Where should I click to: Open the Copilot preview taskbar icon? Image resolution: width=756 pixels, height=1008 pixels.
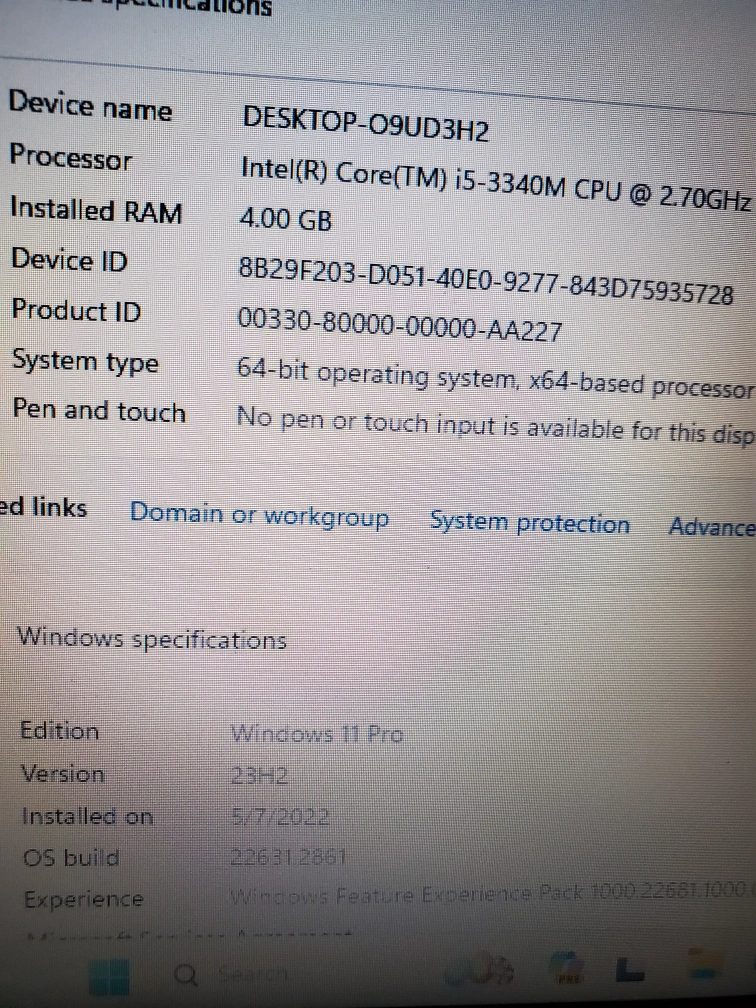tap(566, 969)
